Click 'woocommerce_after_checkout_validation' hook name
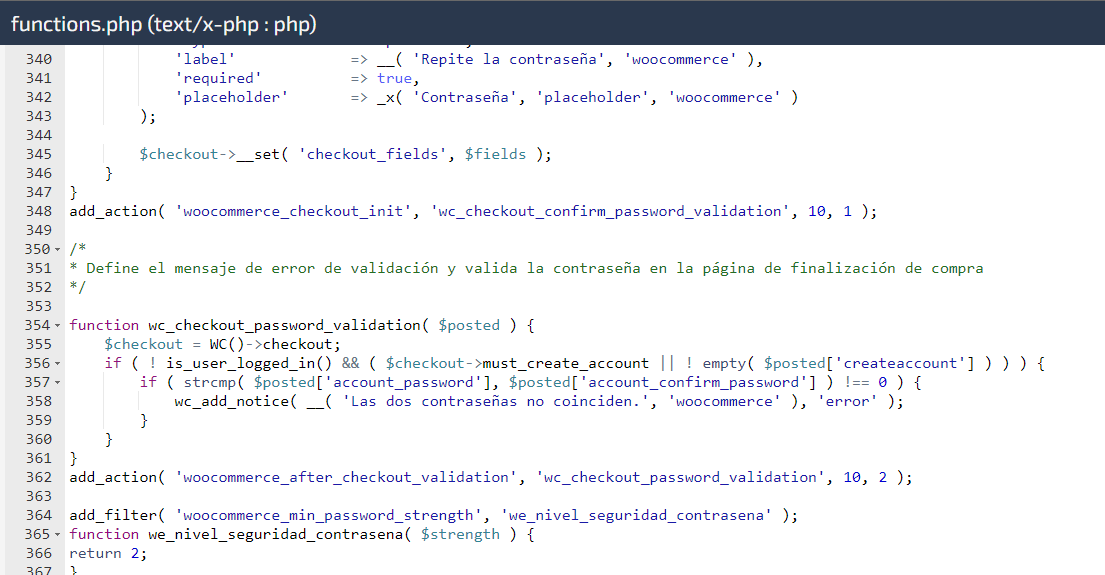 (346, 478)
